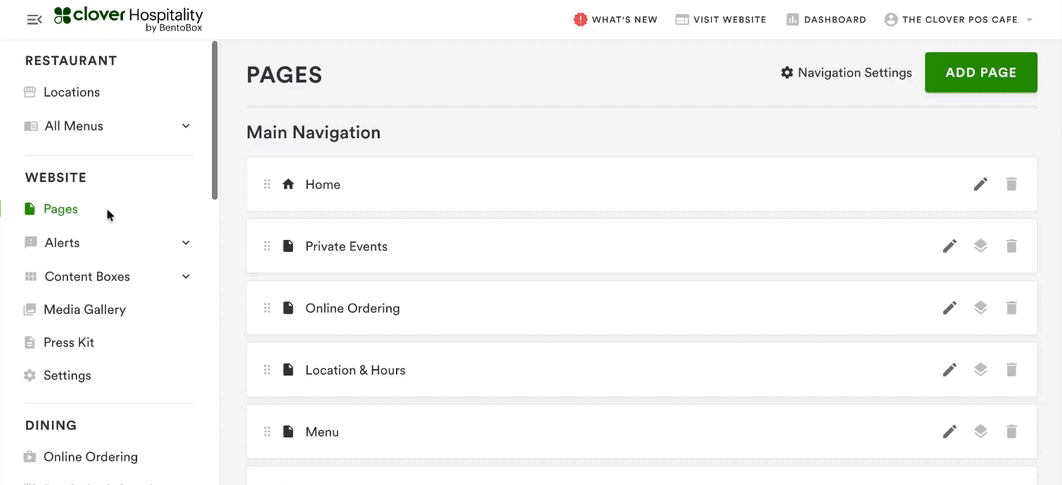This screenshot has width=1062, height=485.
Task: Go to Locations in sidebar
Action: point(71,92)
